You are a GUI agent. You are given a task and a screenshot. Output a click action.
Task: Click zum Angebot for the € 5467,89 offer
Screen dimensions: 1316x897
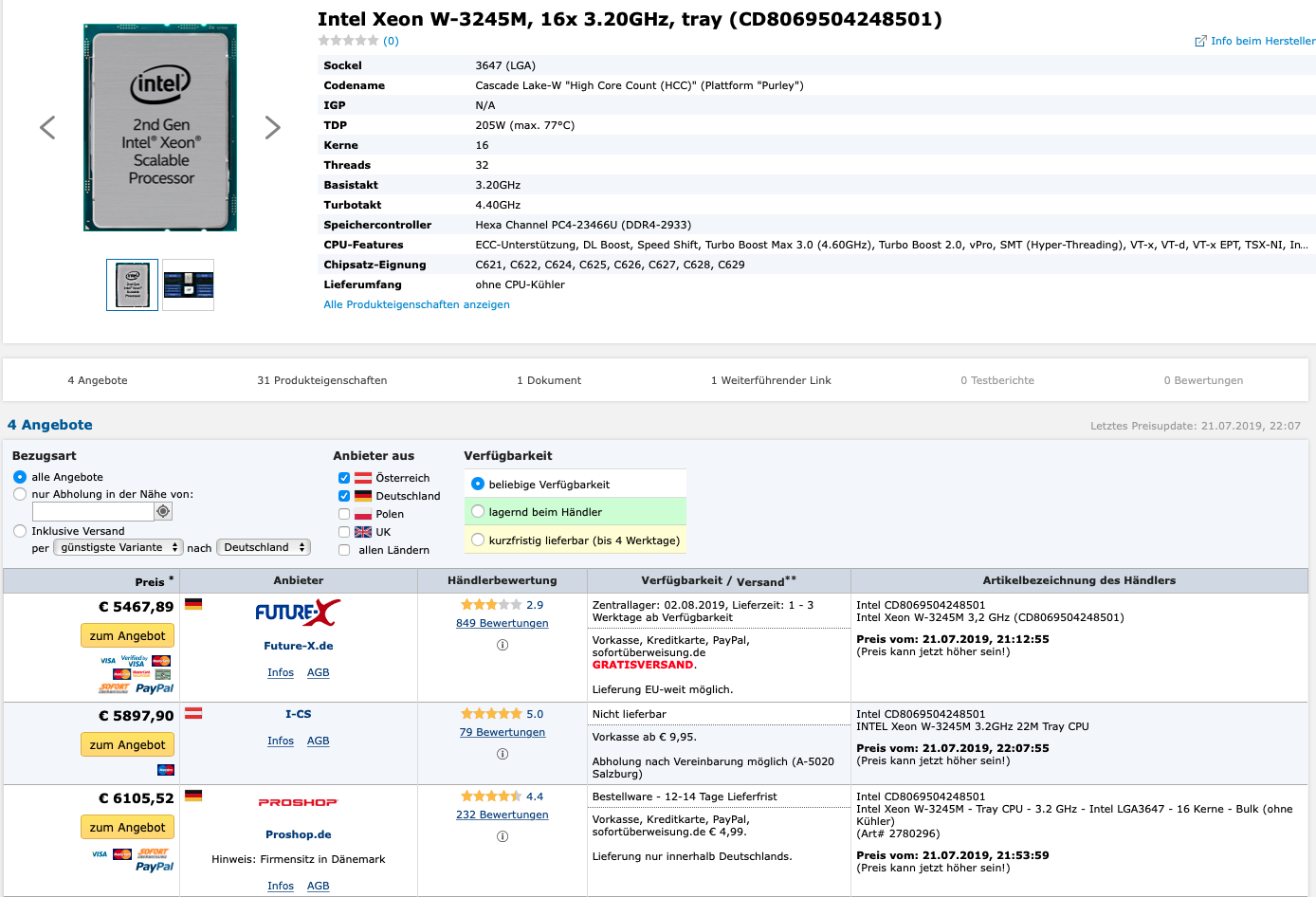click(127, 635)
